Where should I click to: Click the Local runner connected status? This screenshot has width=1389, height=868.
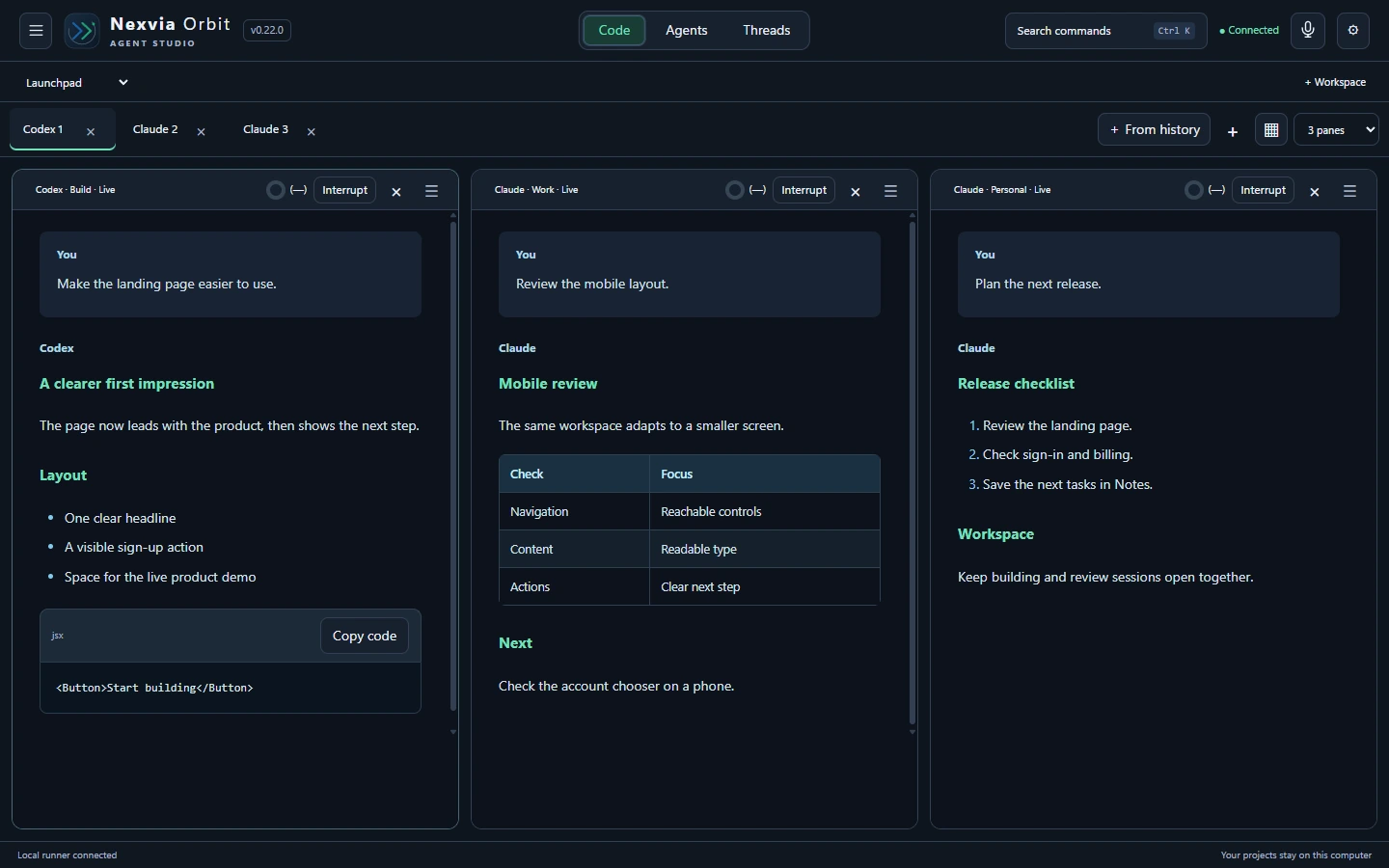click(68, 855)
